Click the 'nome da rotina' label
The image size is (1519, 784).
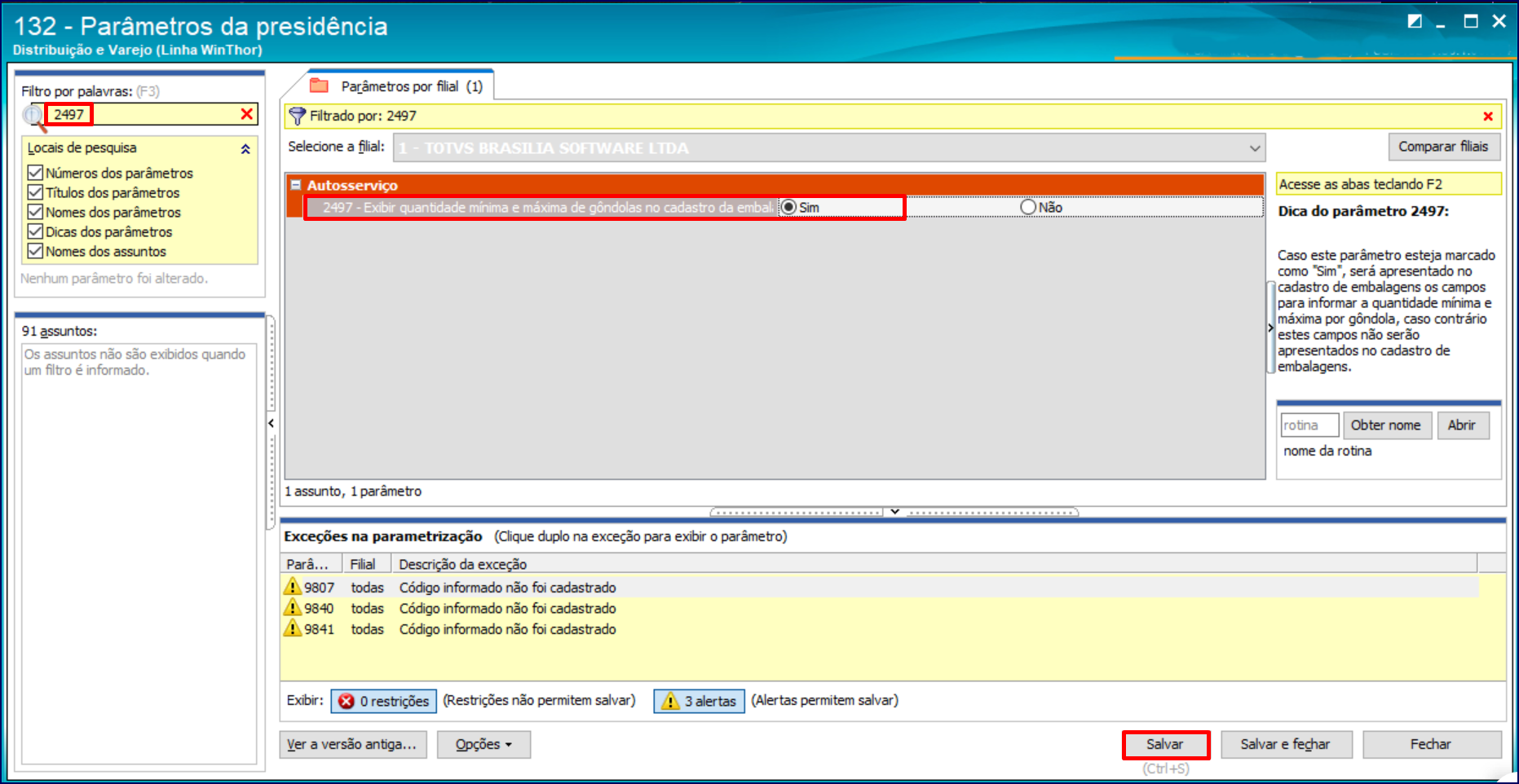click(1327, 451)
